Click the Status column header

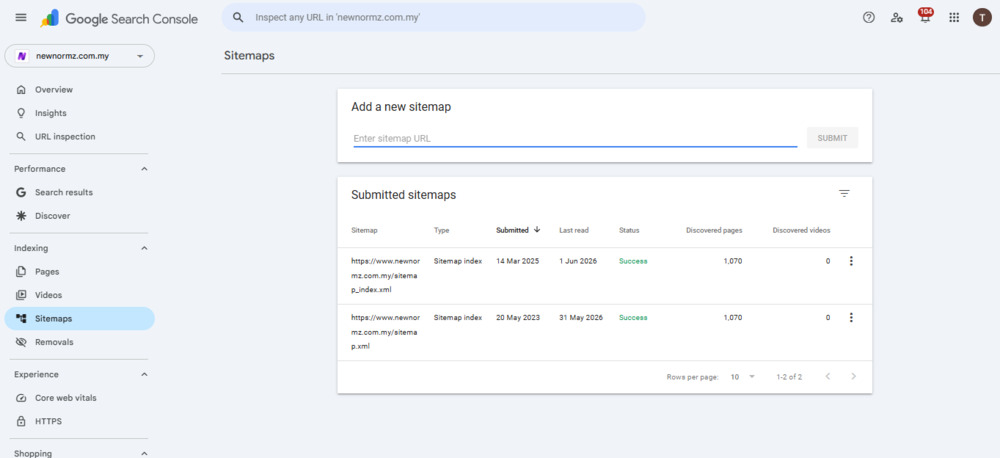(629, 230)
